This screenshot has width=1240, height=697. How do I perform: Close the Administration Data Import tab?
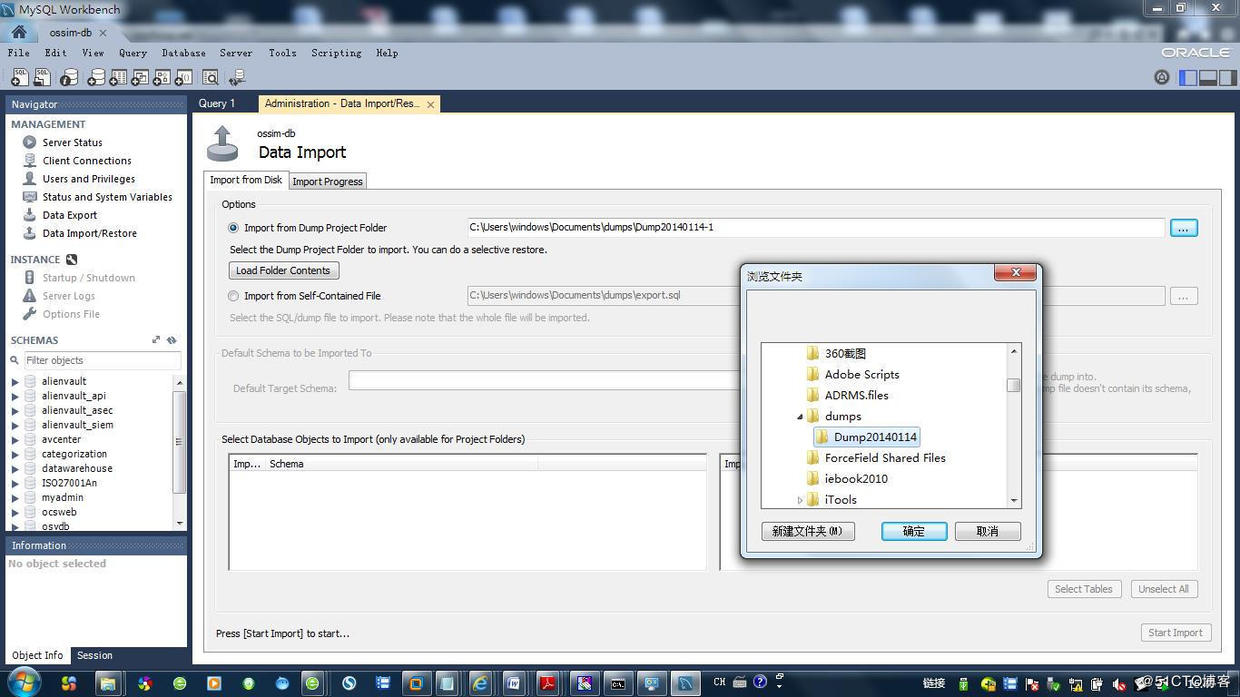[431, 104]
